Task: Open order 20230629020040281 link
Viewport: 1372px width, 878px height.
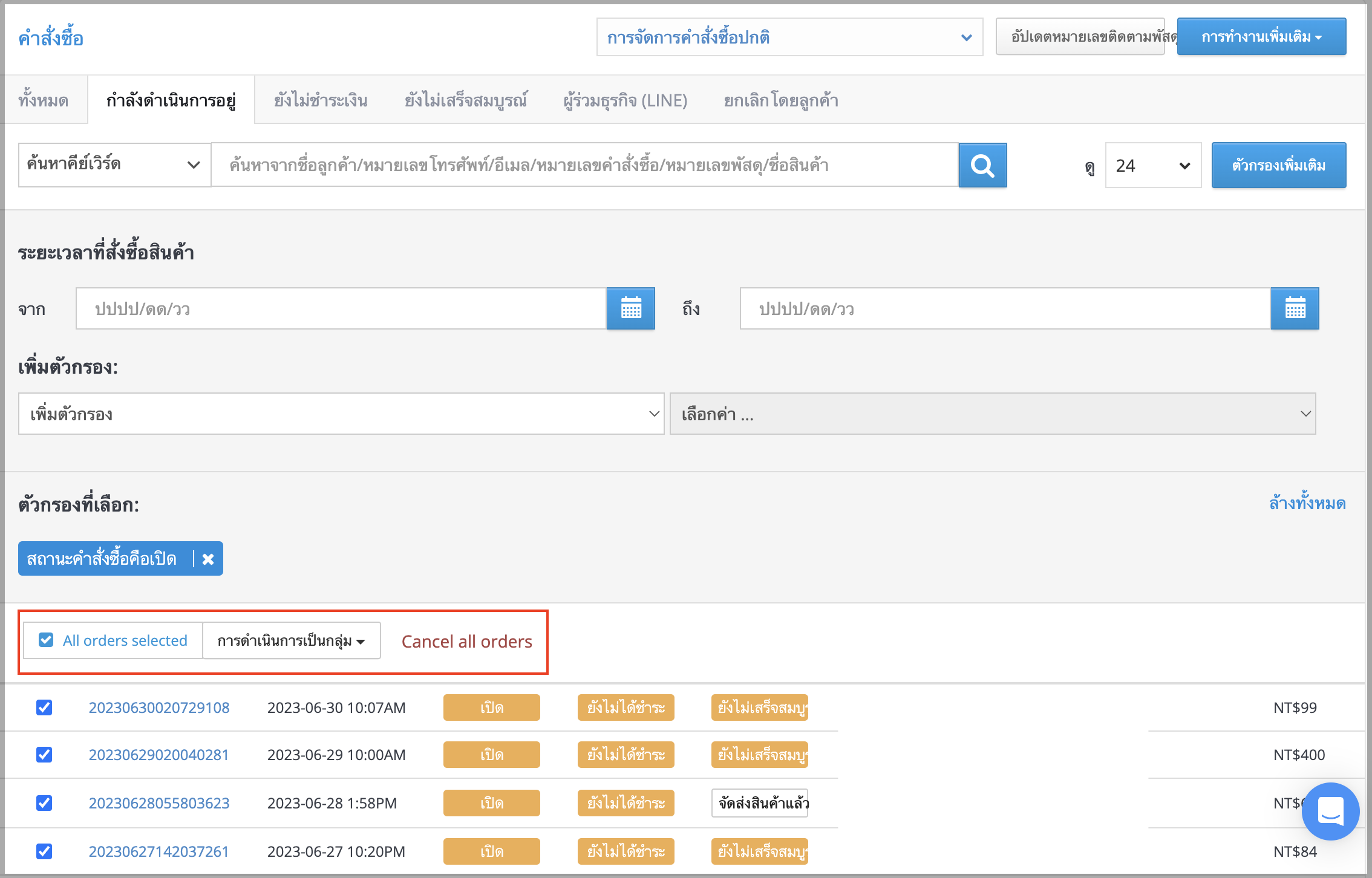Action: 159,754
